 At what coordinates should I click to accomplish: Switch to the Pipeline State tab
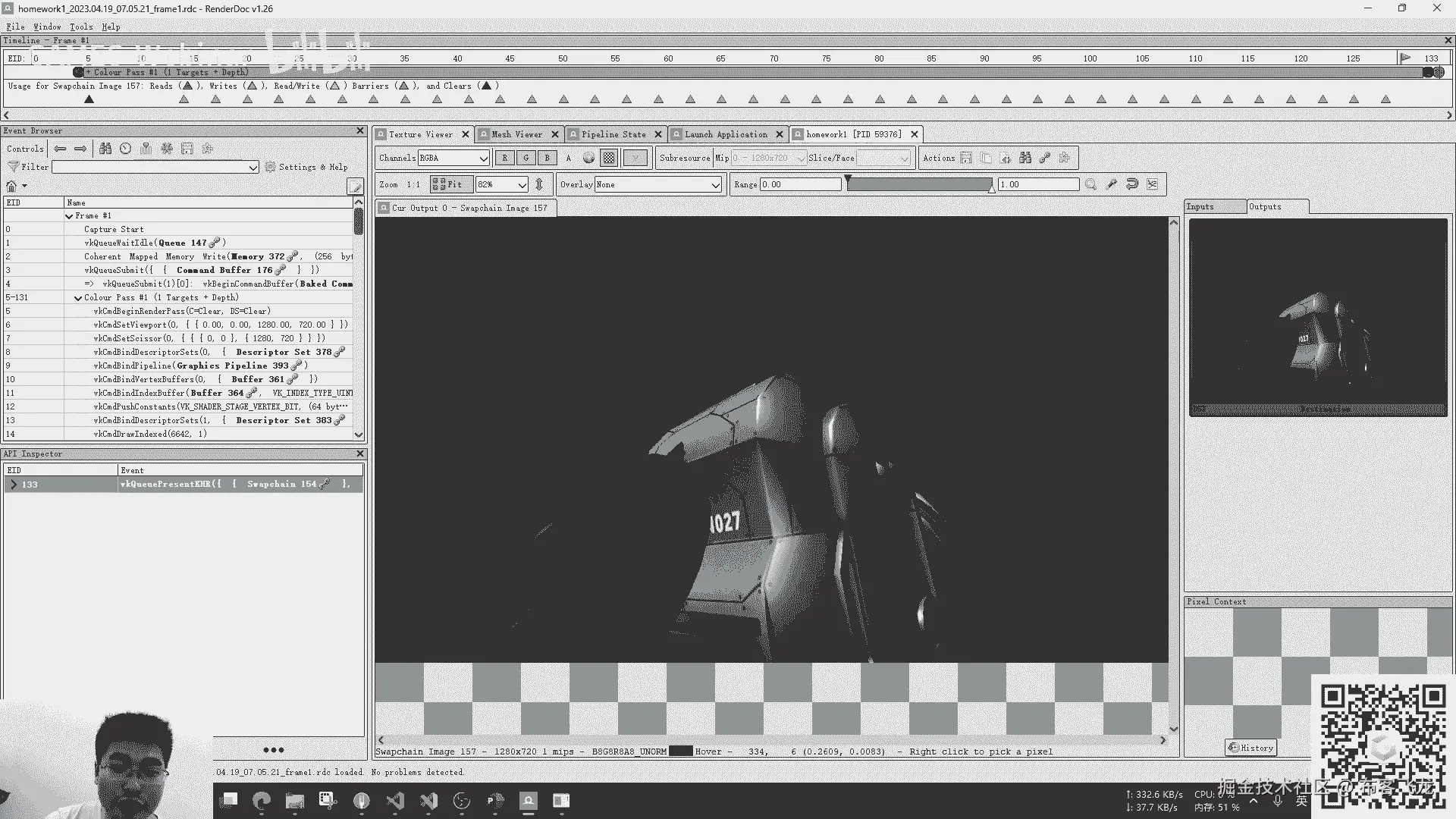(613, 134)
